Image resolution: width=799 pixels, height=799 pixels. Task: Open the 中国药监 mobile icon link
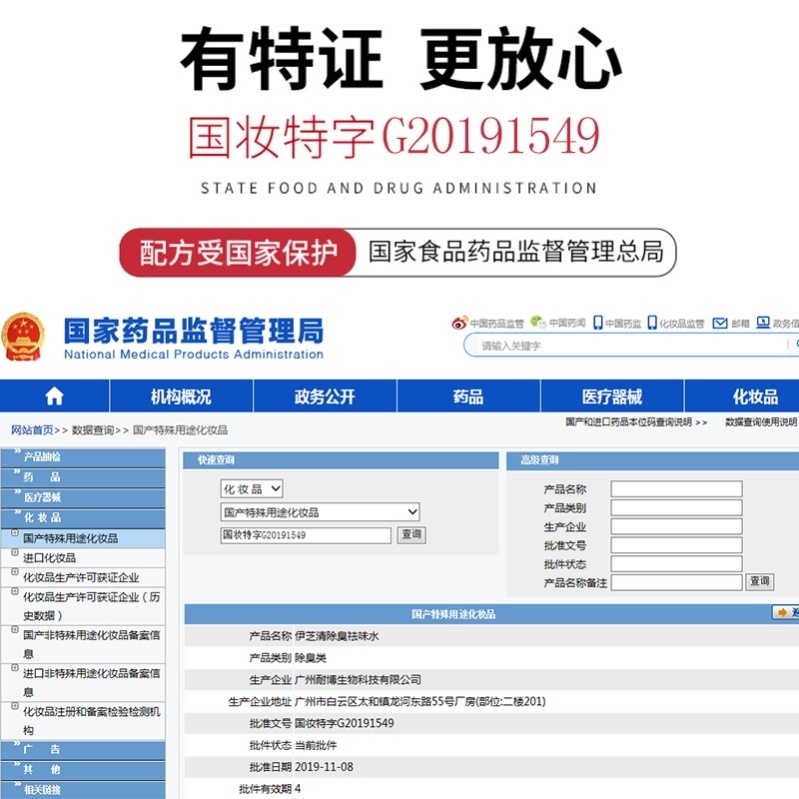pyautogui.click(x=598, y=323)
